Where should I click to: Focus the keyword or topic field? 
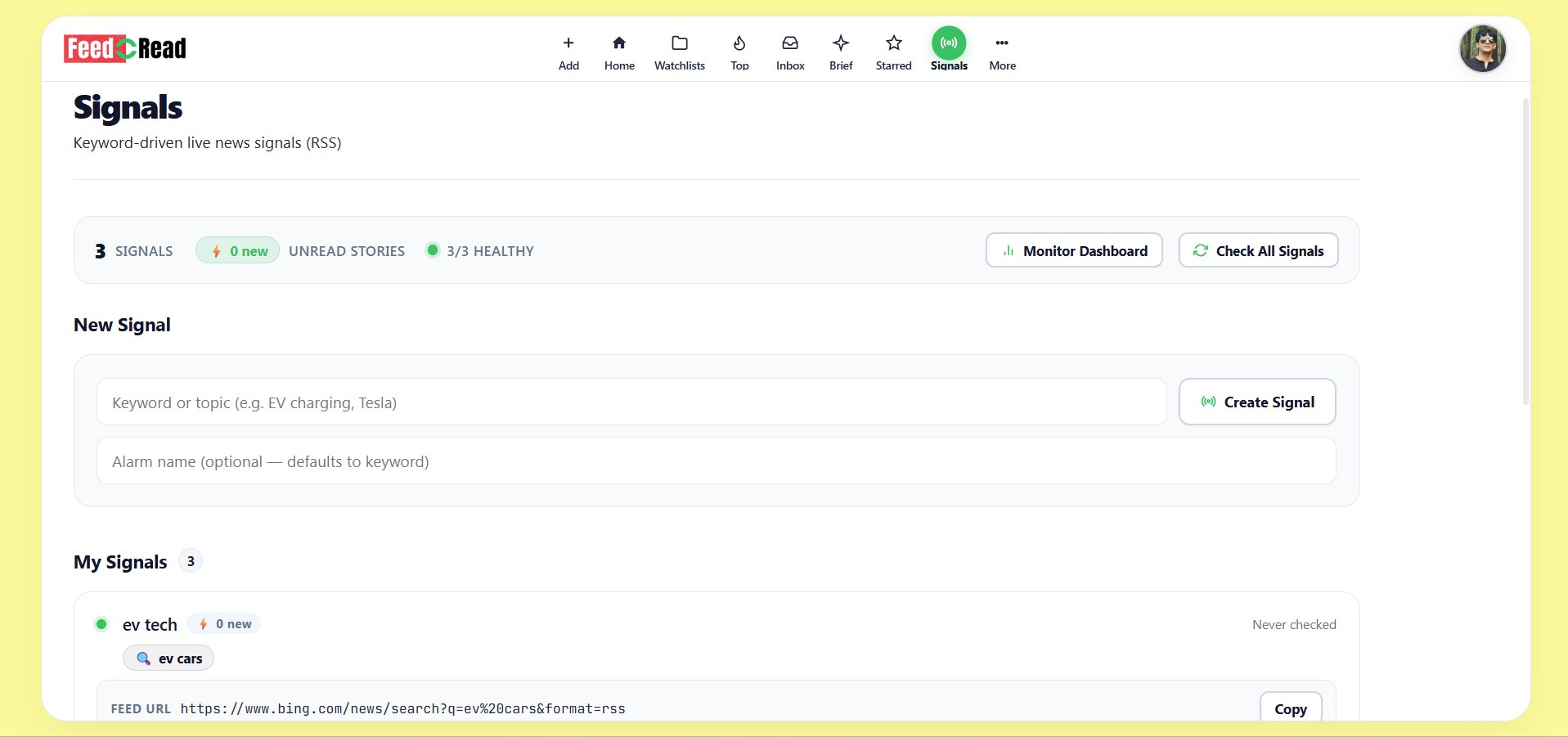click(631, 402)
